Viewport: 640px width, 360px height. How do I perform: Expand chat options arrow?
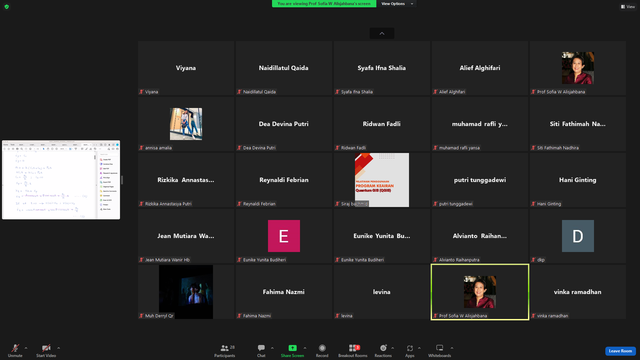tap(272, 348)
